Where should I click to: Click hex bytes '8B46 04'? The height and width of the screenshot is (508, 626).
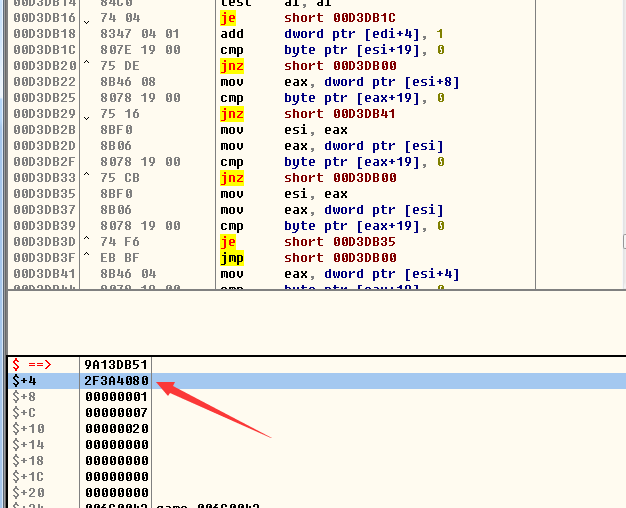click(128, 274)
